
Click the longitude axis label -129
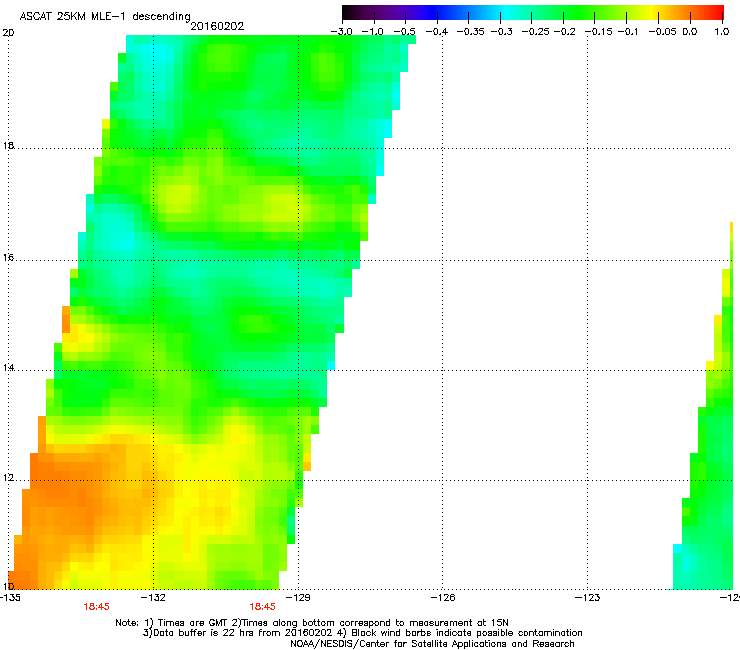(299, 598)
